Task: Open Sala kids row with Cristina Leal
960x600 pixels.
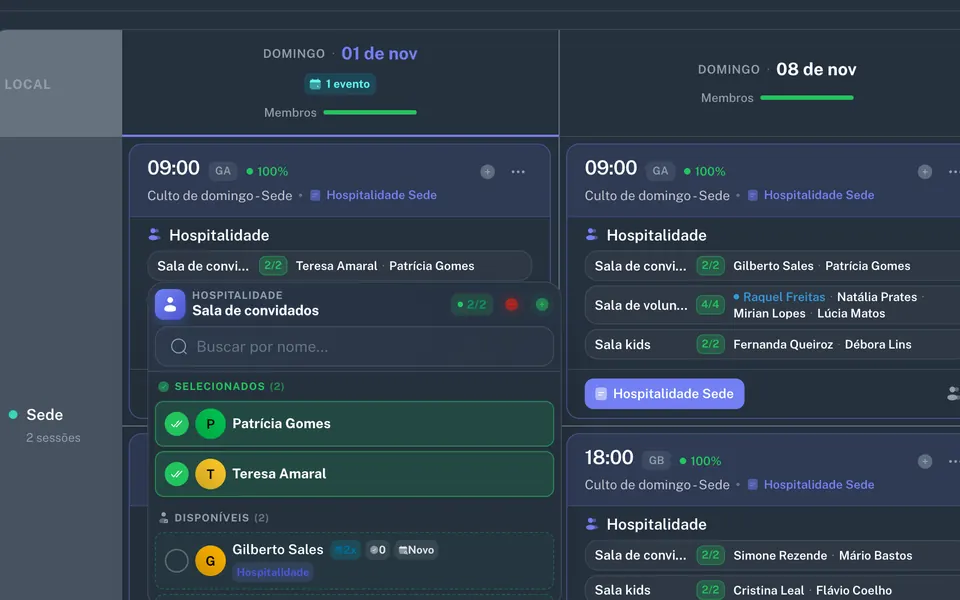Action: [773, 590]
